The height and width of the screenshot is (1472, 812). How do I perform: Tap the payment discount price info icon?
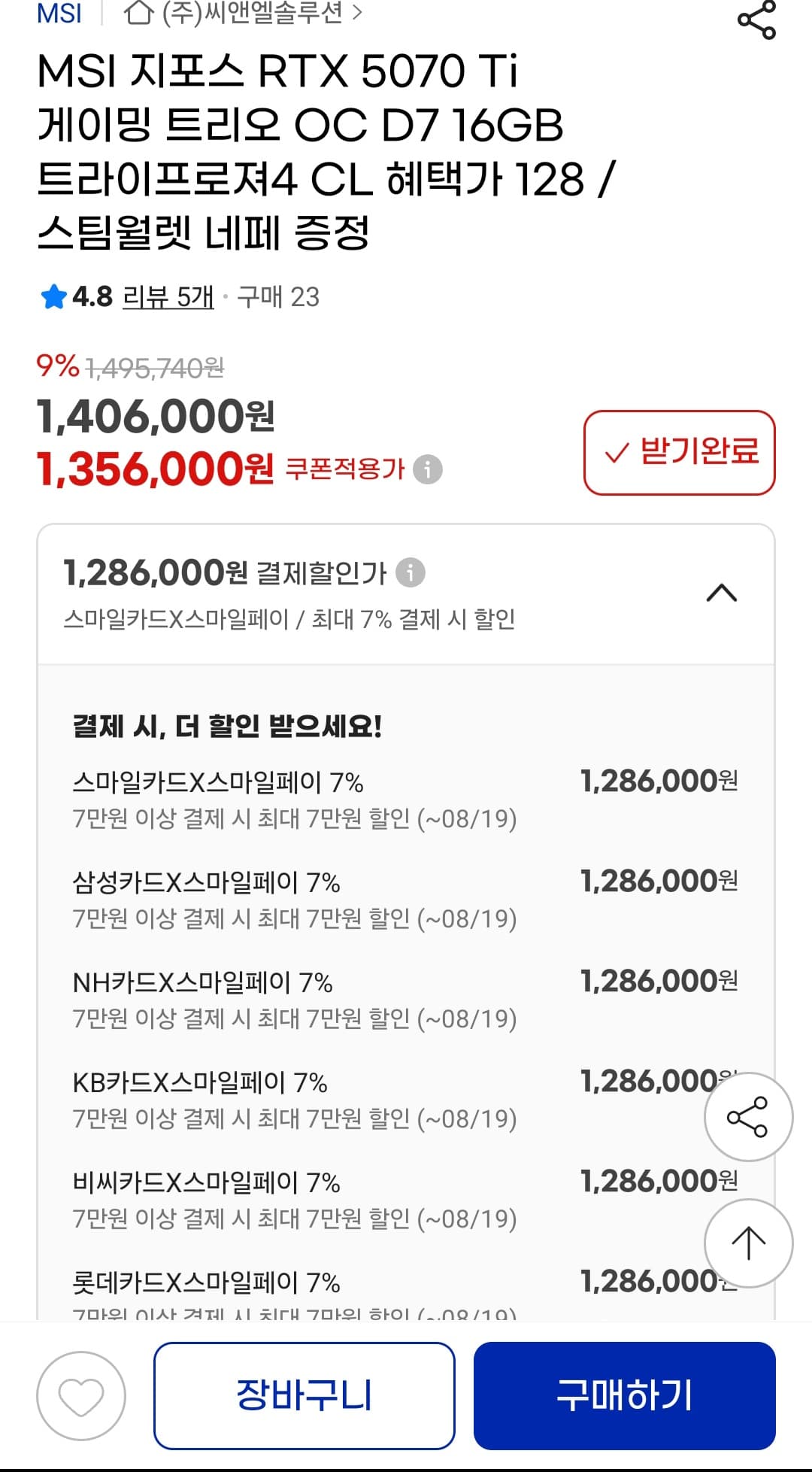tap(411, 572)
